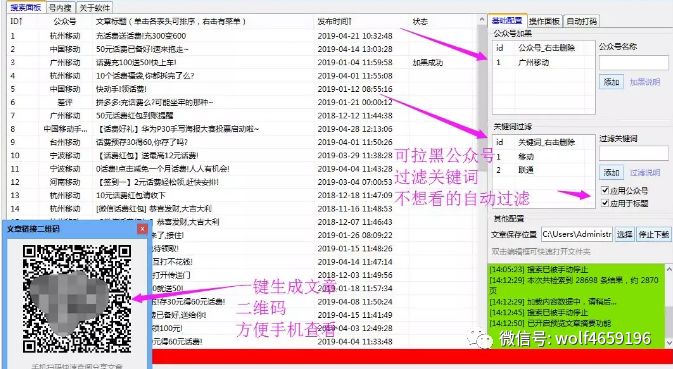Viewport: 673px width, 369px height.
Task: Toggle the 应用于标题 checkbox
Action: pyautogui.click(x=605, y=203)
